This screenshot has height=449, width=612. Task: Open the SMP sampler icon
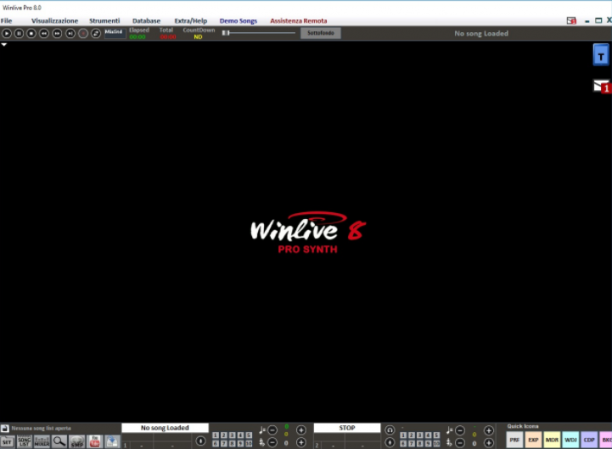tap(77, 442)
